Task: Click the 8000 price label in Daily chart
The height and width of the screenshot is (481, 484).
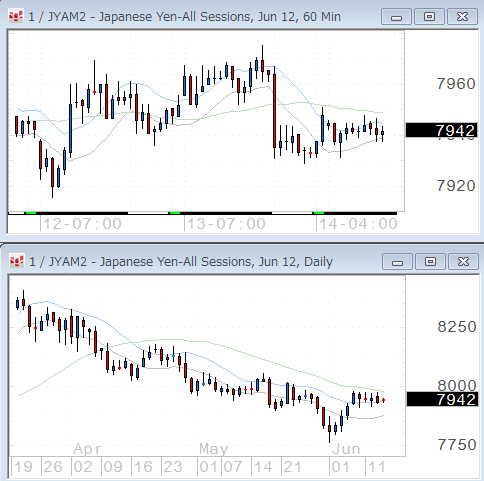Action: [x=456, y=386]
